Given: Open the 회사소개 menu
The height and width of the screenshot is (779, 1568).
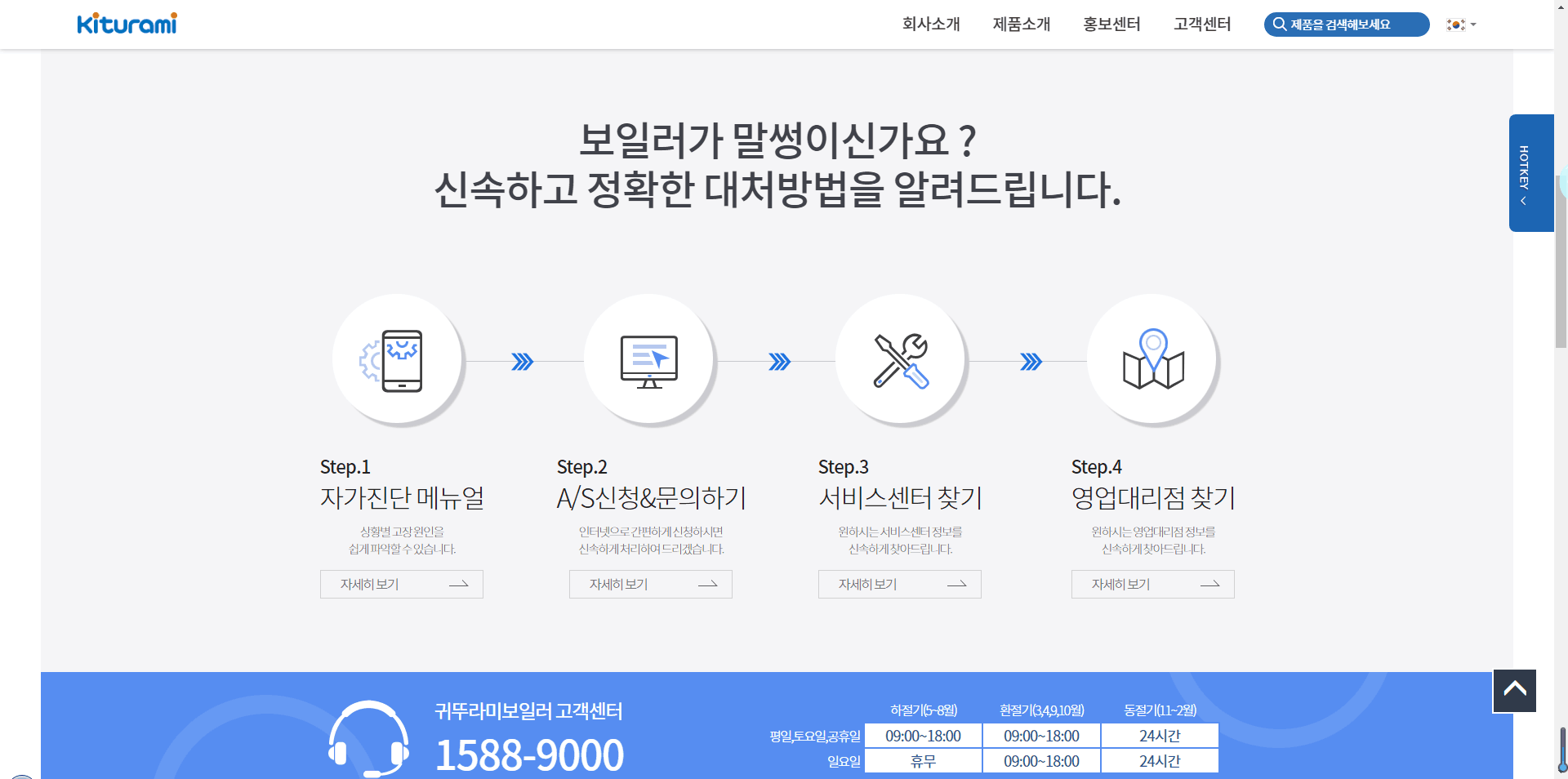Looking at the screenshot, I should pyautogui.click(x=931, y=24).
